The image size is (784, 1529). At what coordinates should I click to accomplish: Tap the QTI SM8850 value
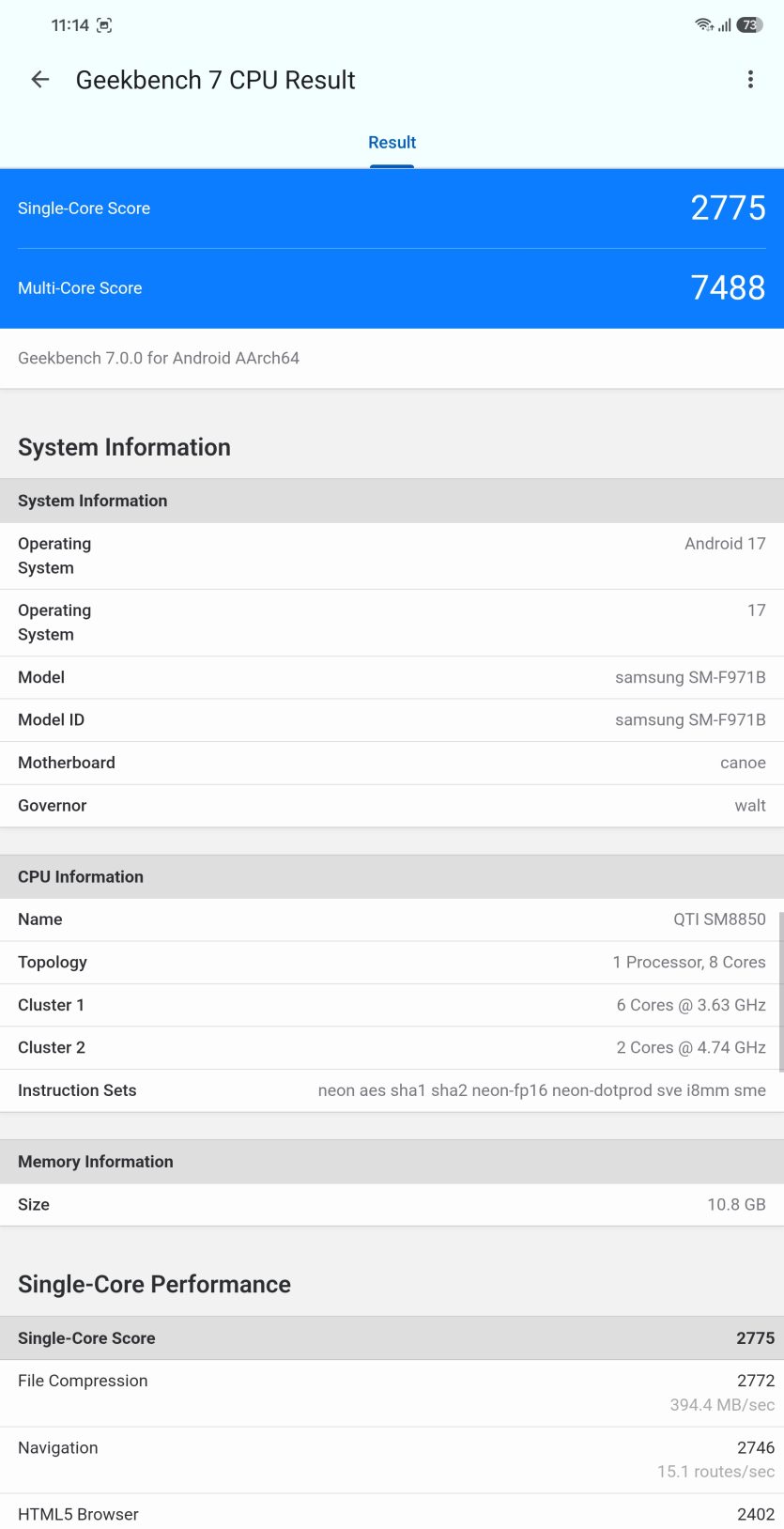(x=719, y=919)
